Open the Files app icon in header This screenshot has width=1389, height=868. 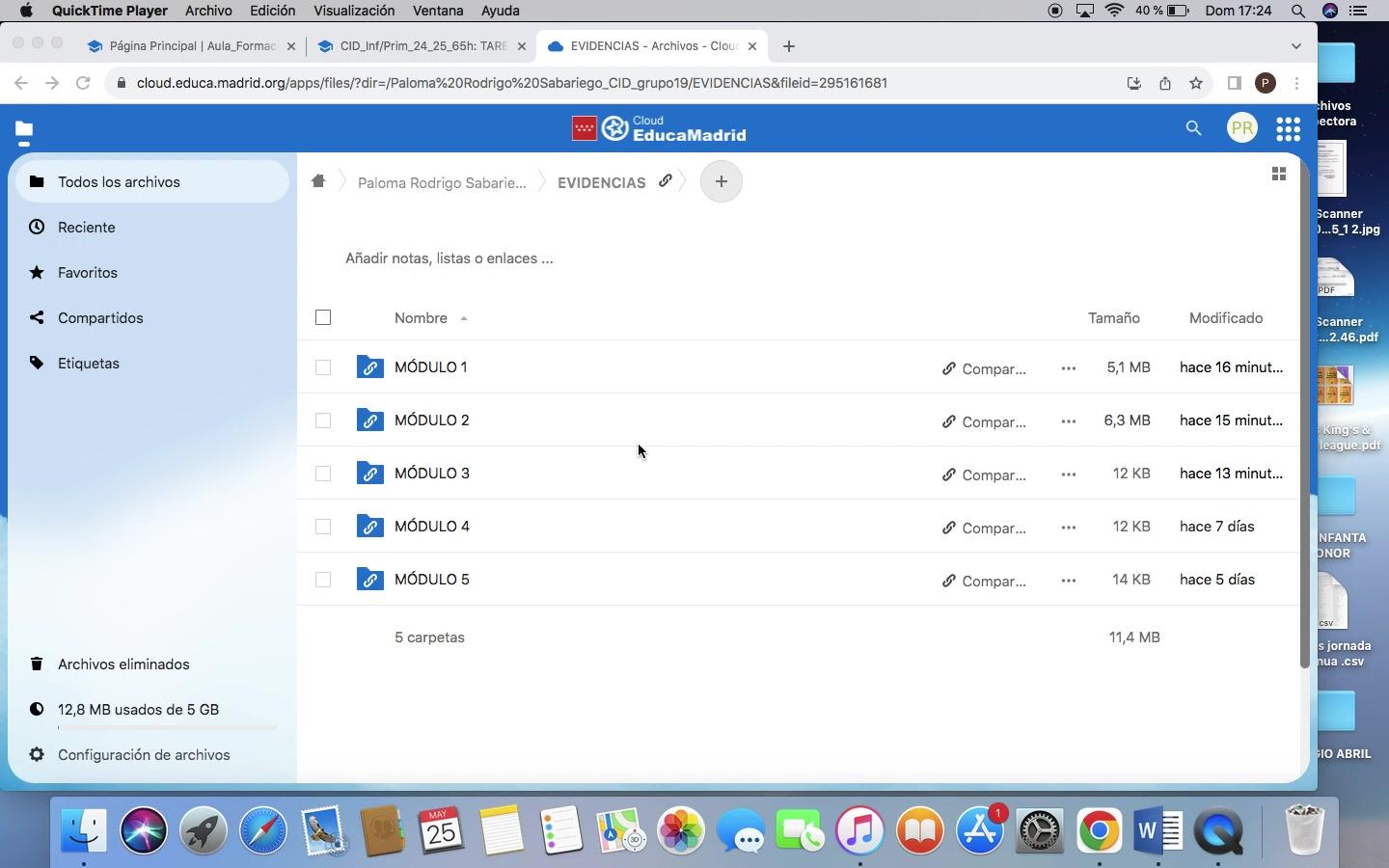tap(24, 129)
